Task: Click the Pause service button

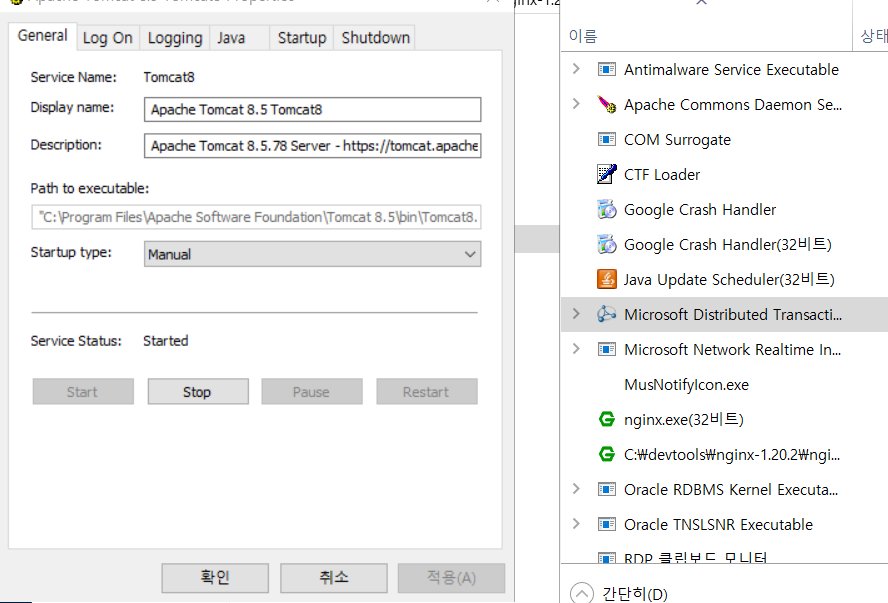Action: (311, 392)
